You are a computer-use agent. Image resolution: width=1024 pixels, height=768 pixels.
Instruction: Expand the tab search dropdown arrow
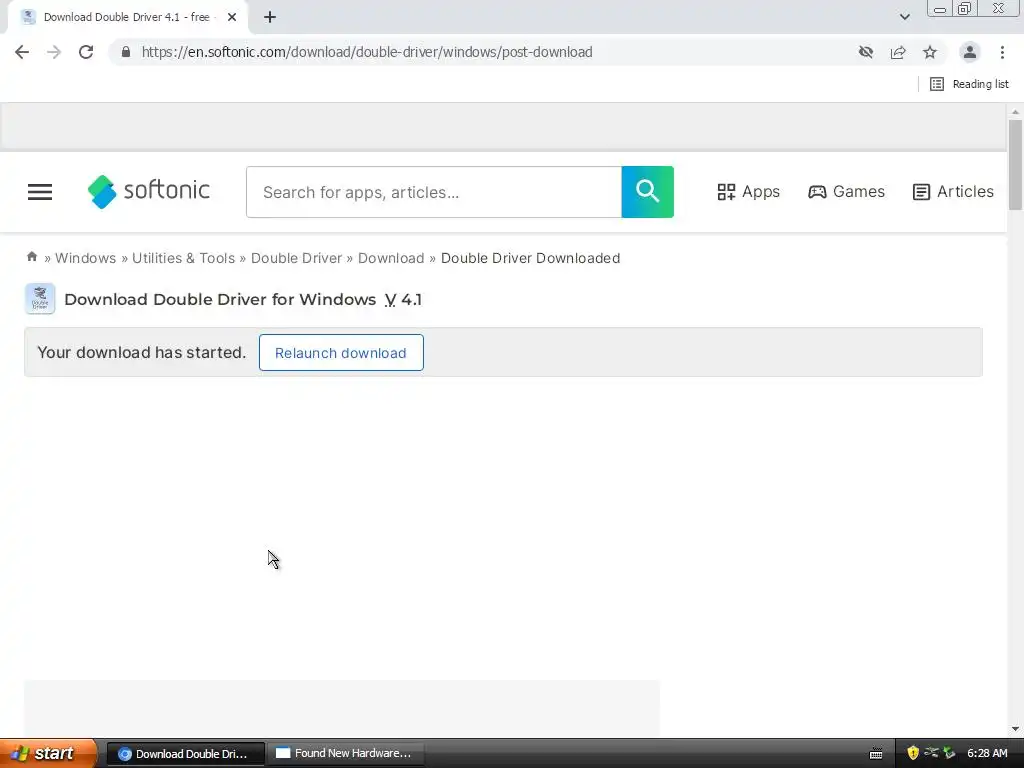click(904, 17)
